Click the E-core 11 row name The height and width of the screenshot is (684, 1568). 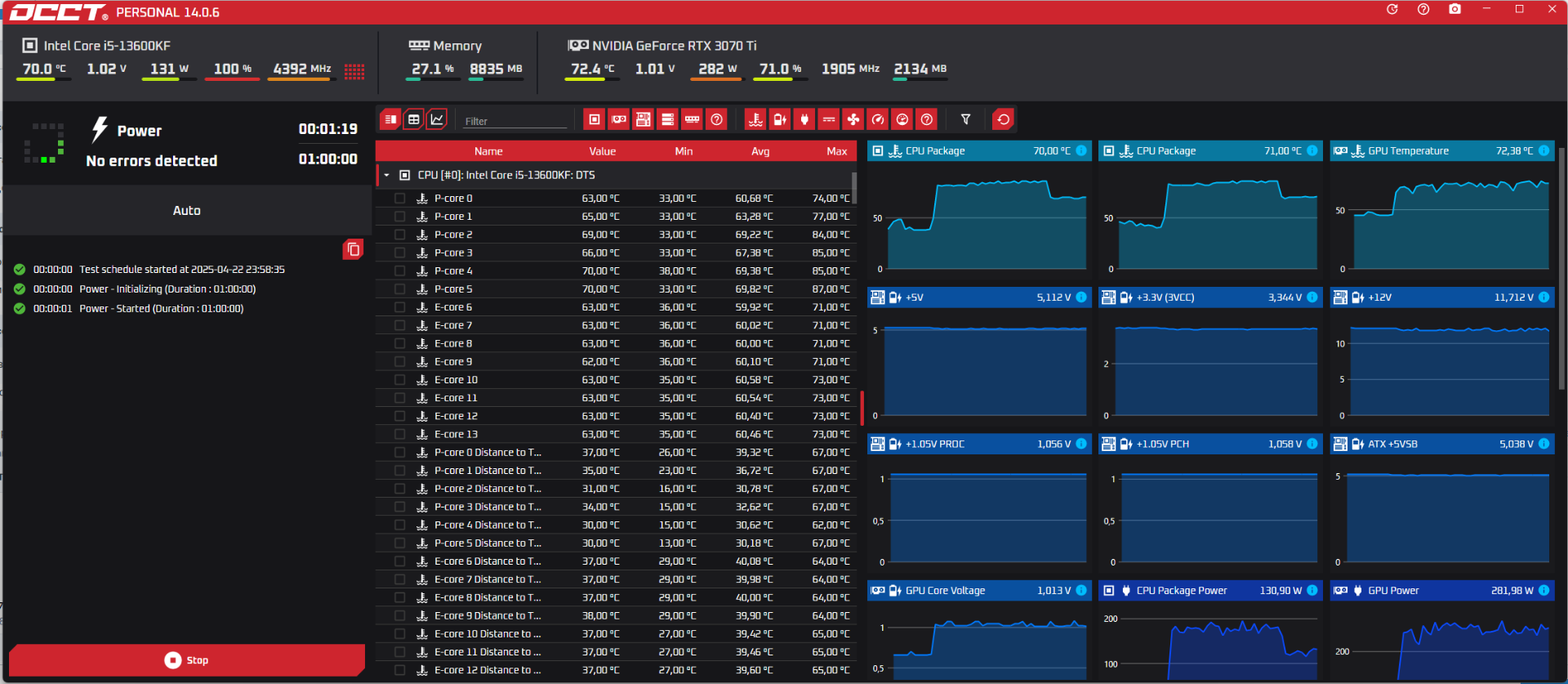(456, 398)
